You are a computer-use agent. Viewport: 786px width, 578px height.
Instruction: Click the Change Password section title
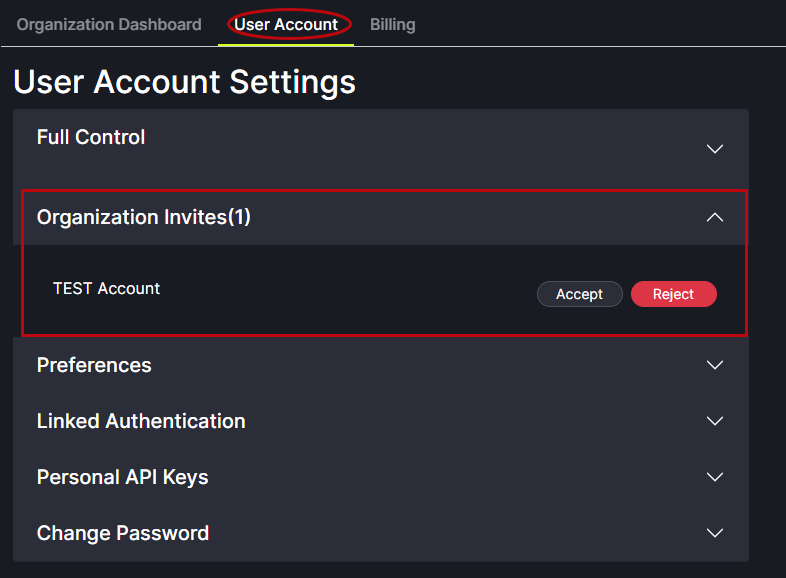tap(123, 533)
